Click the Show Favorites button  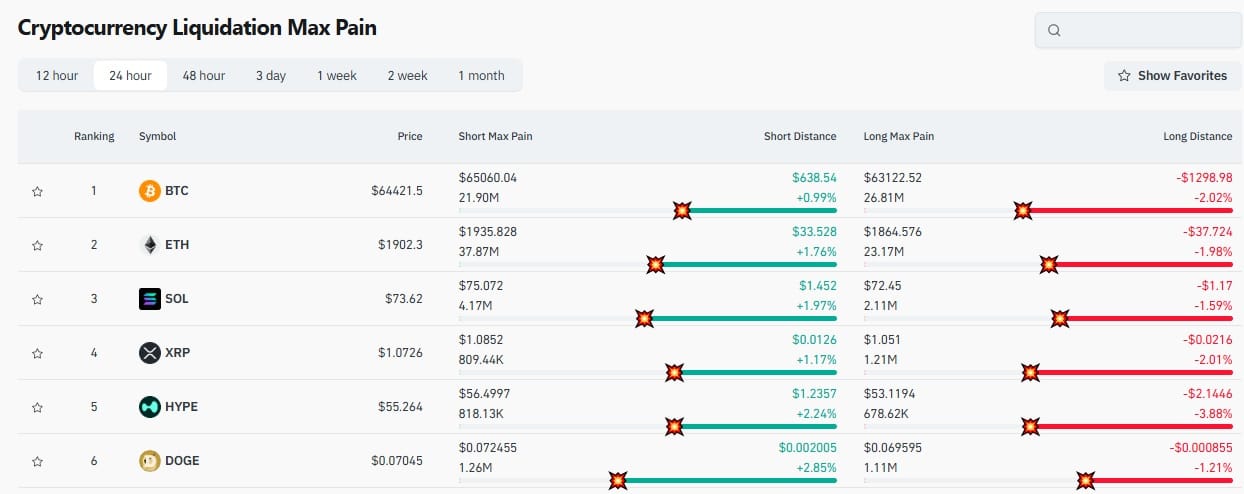click(1172, 76)
